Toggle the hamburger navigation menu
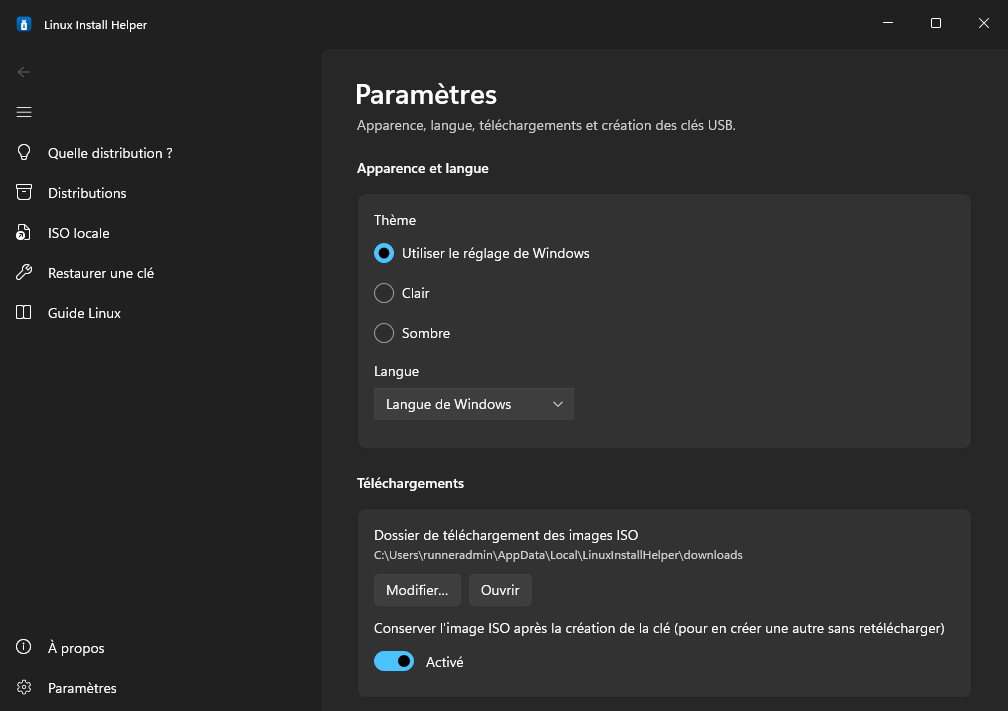1008x711 pixels. tap(24, 112)
